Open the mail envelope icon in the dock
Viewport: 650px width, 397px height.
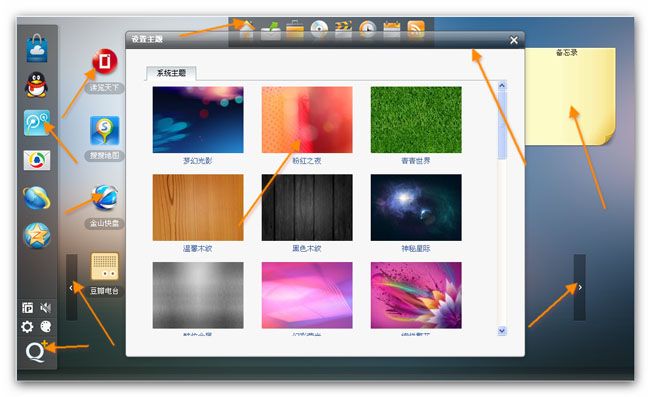click(x=37, y=160)
